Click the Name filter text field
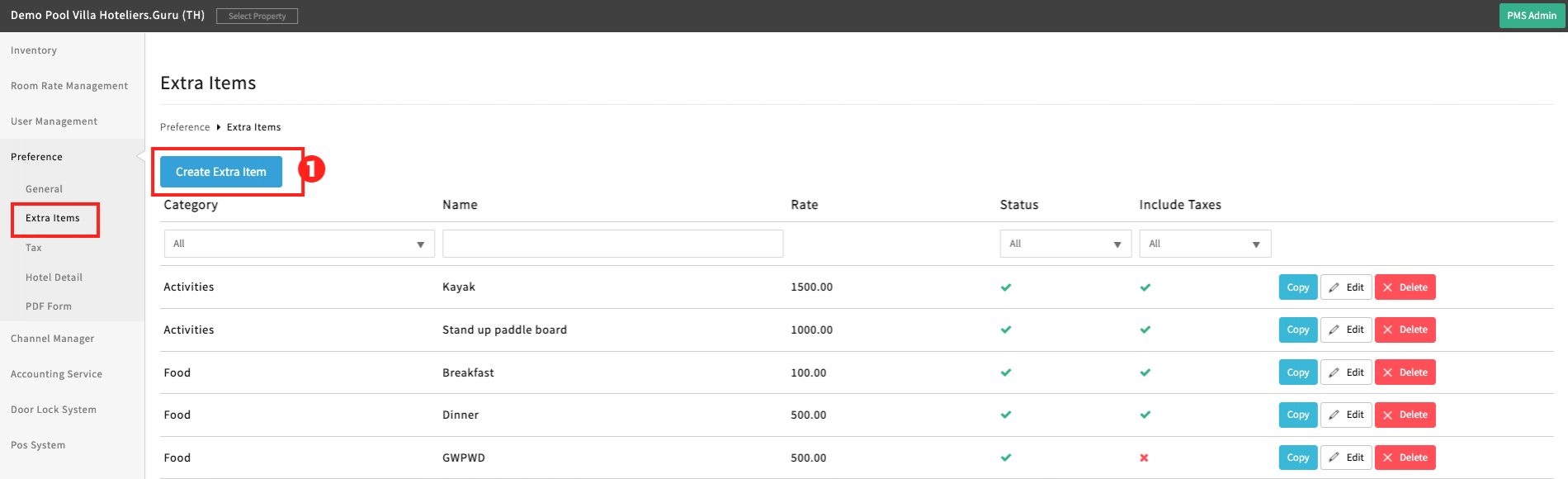Image resolution: width=1568 pixels, height=479 pixels. (x=612, y=244)
